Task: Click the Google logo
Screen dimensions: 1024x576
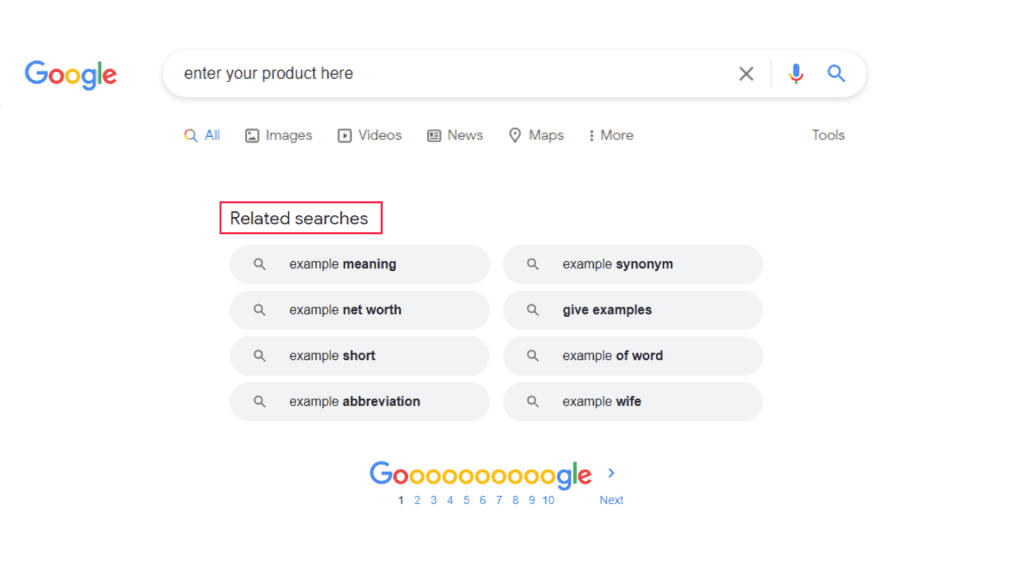Action: 70,75
